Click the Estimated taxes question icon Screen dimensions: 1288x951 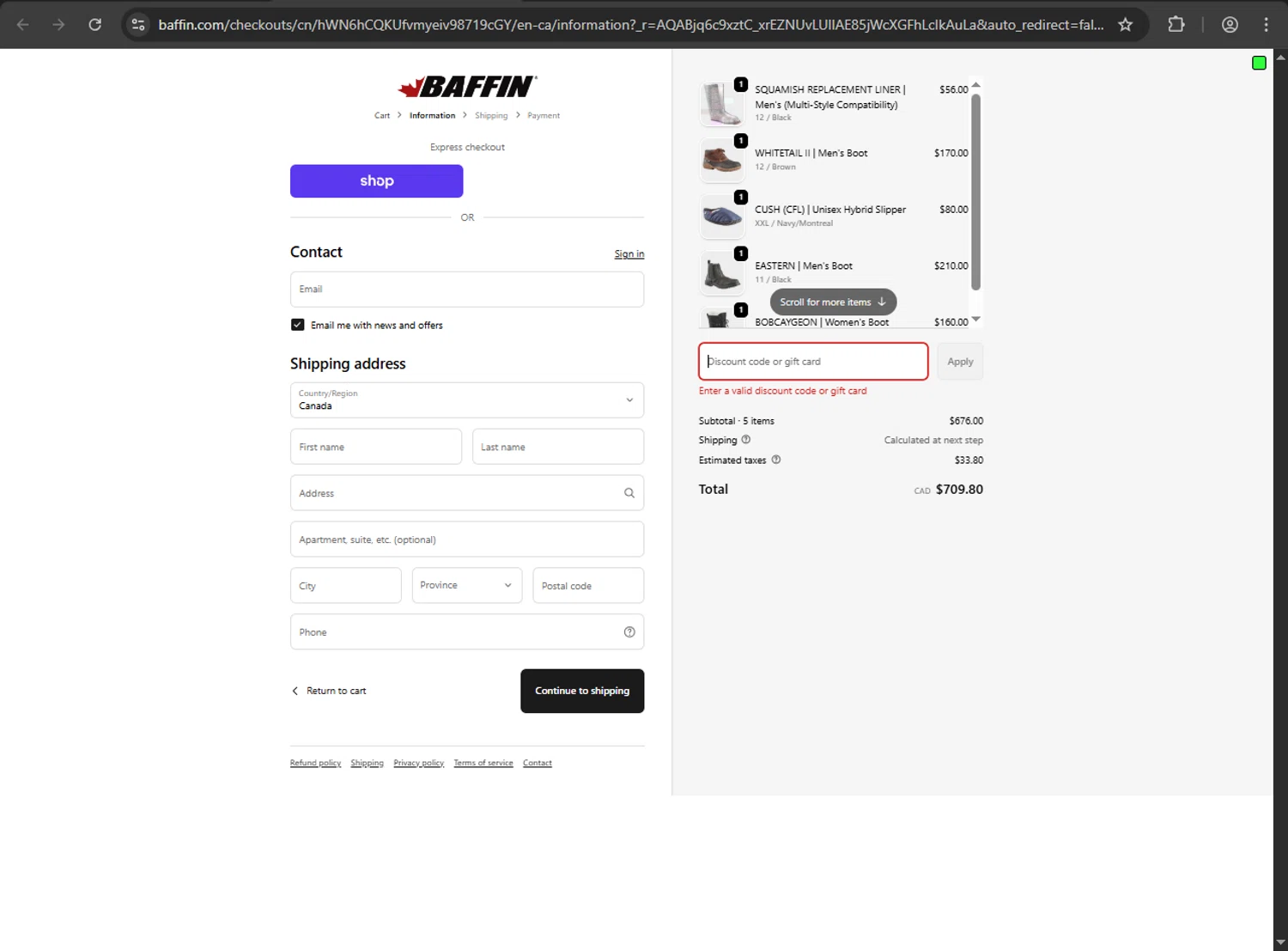pyautogui.click(x=776, y=460)
